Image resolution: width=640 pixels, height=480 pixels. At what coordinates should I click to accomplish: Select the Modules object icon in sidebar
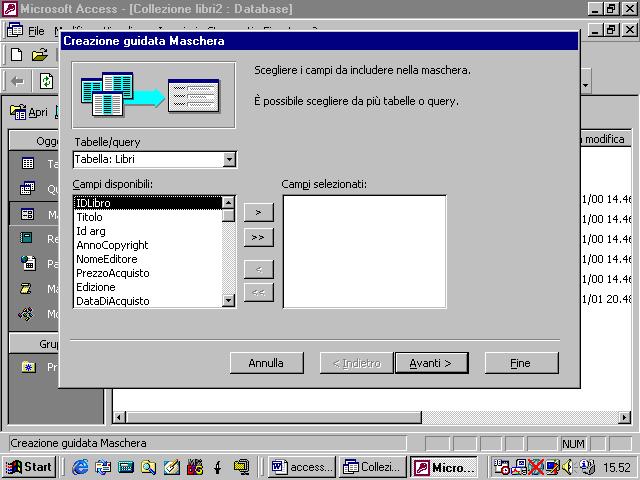pos(26,314)
